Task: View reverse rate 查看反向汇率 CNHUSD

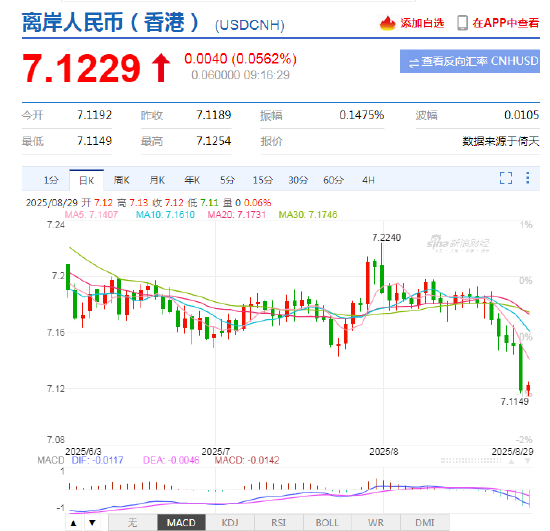Action: [470, 61]
